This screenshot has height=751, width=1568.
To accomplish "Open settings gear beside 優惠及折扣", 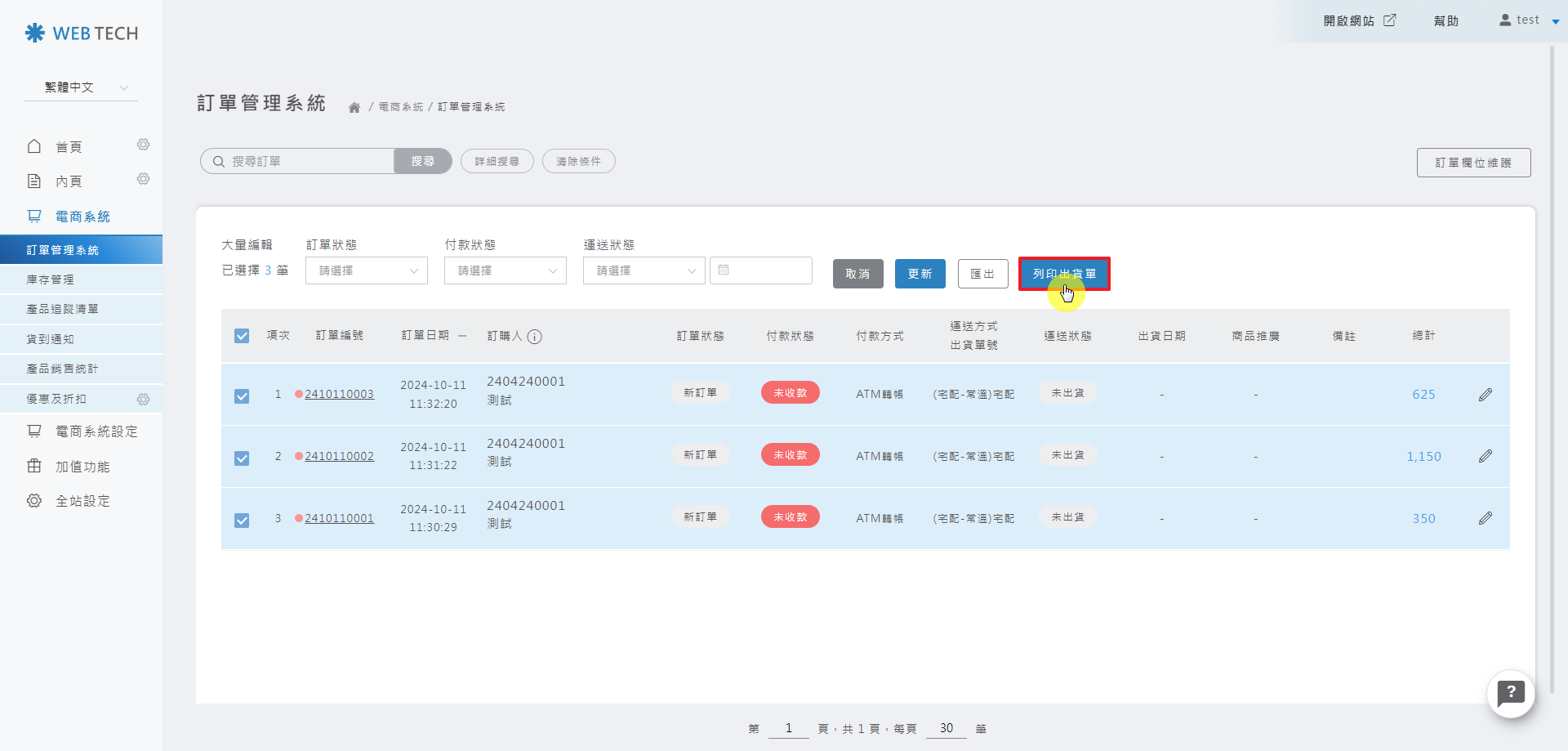I will point(143,399).
